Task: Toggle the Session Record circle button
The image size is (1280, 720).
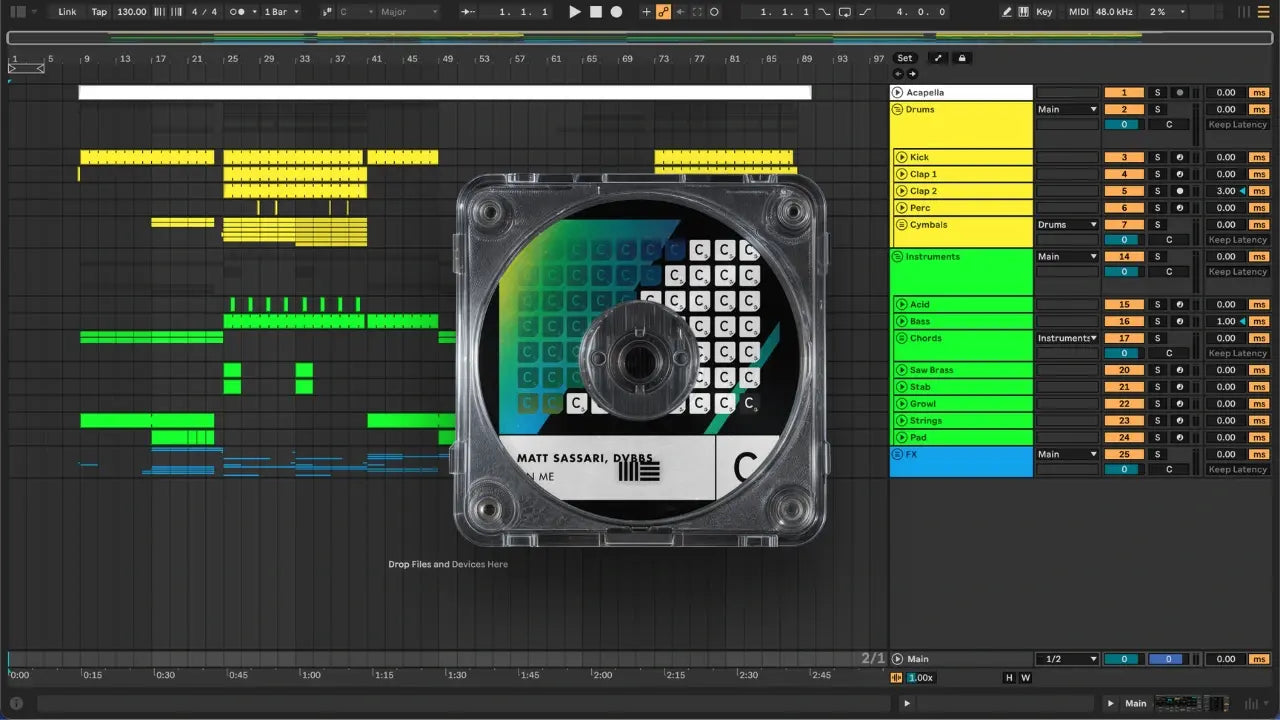Action: [714, 12]
